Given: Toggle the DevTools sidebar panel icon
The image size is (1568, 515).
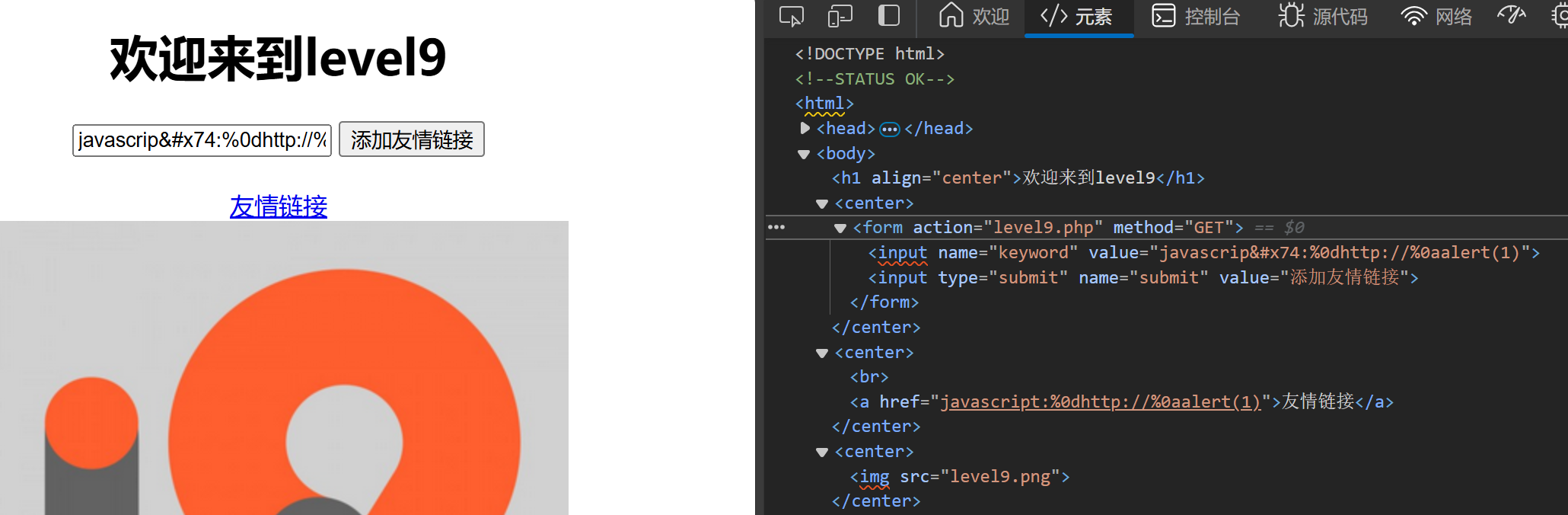Looking at the screenshot, I should coord(888,16).
